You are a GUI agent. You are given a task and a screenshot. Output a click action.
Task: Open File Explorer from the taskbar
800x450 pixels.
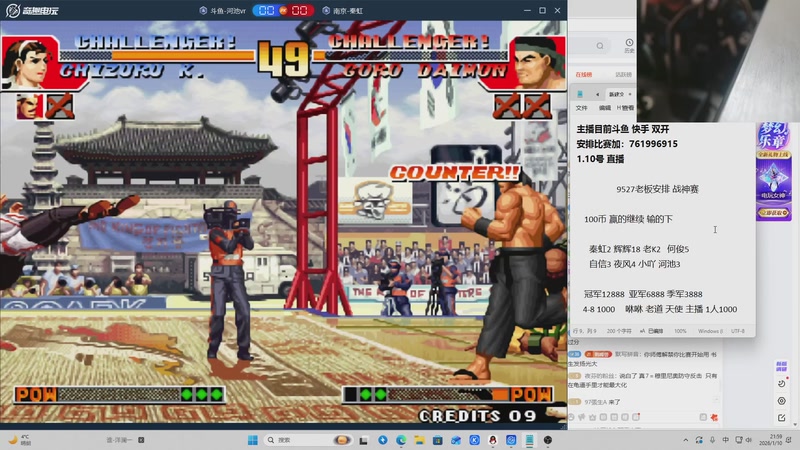coord(419,440)
